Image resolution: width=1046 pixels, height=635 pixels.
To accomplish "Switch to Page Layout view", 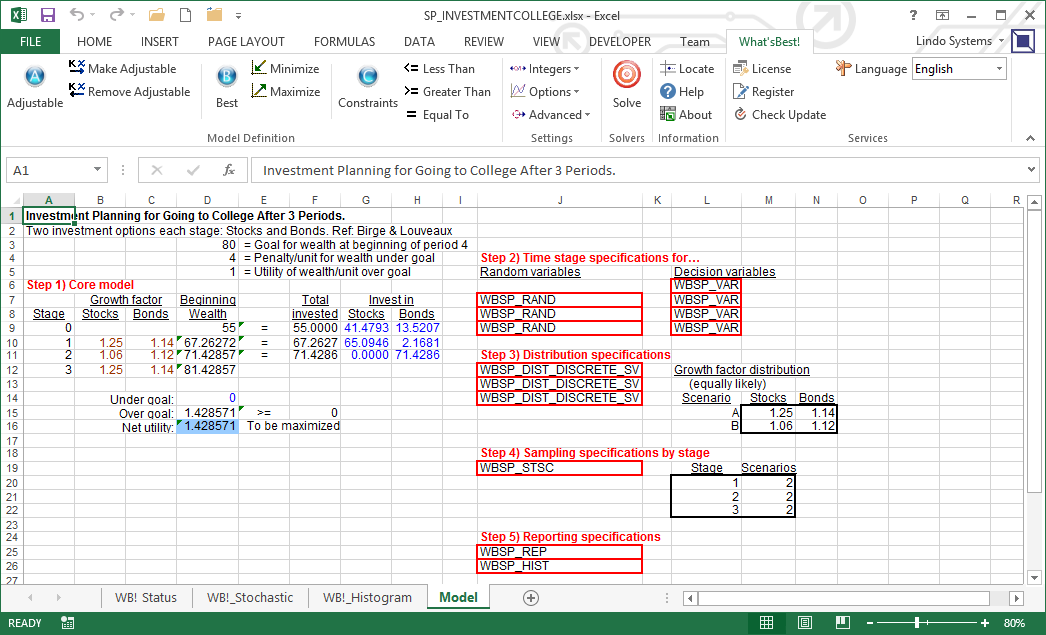I will 805,623.
